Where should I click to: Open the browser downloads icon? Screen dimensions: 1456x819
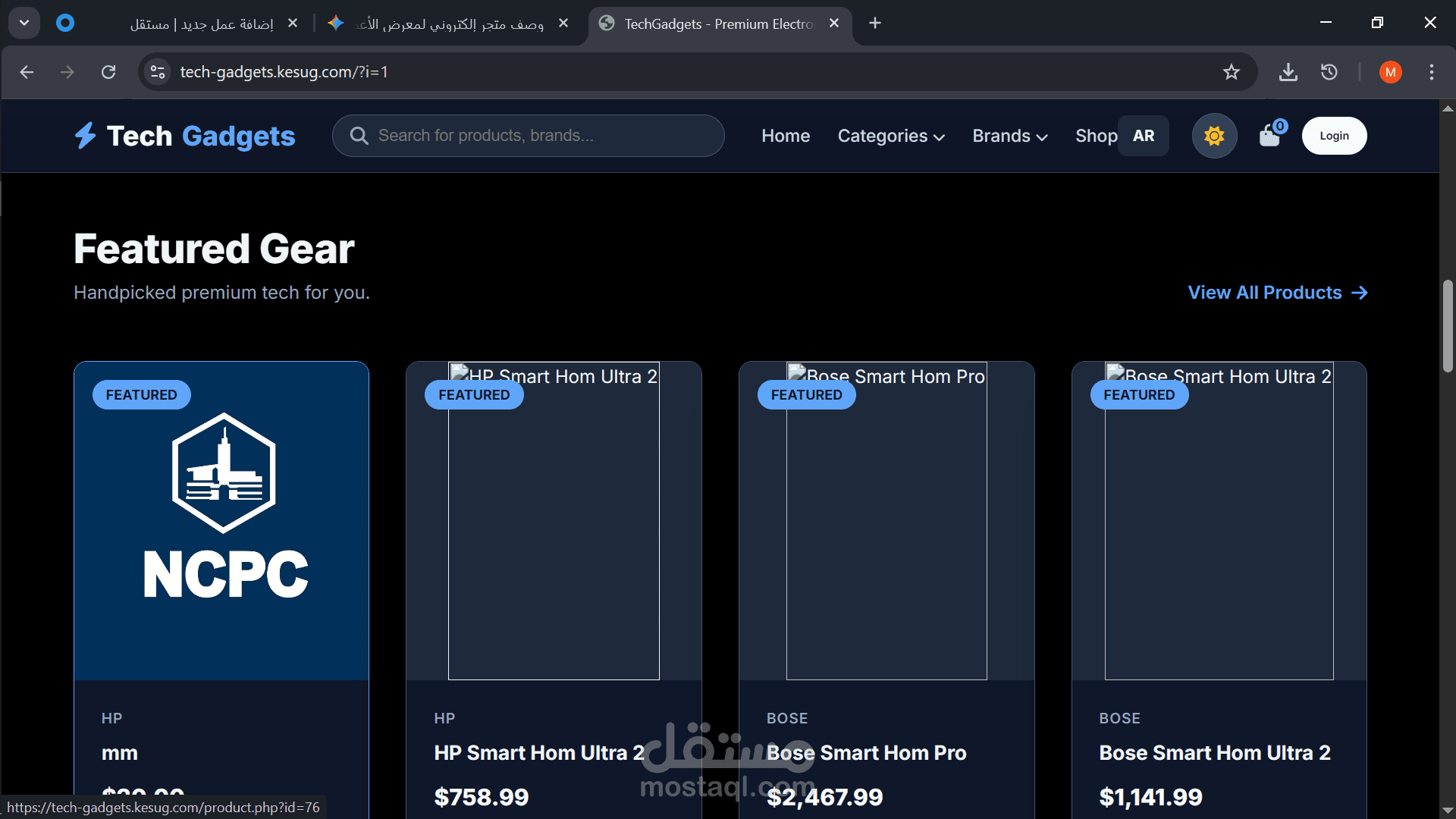coord(1288,72)
